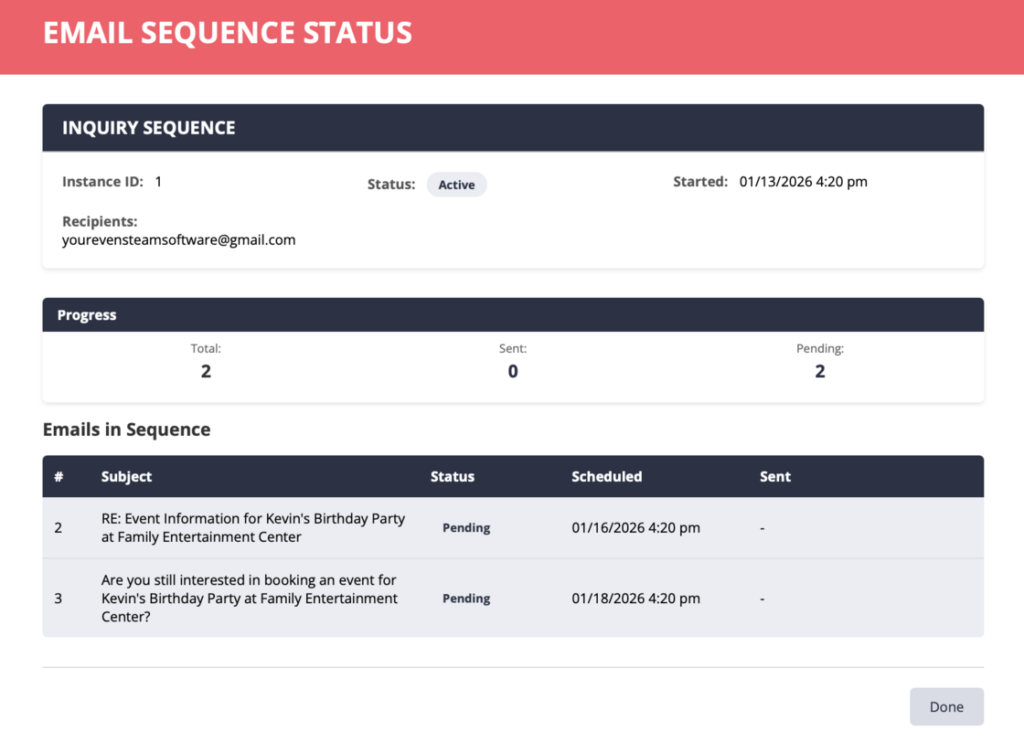Viewport: 1024px width, 742px height.
Task: Click the Email Sequence Status title
Action: 227,33
